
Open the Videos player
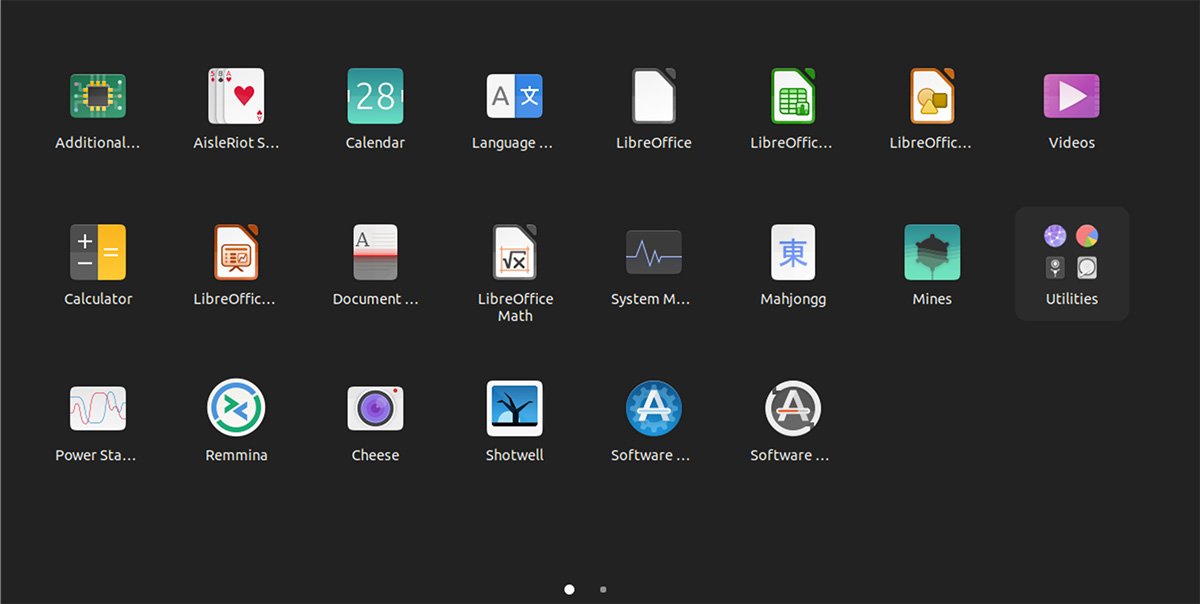pos(1071,97)
